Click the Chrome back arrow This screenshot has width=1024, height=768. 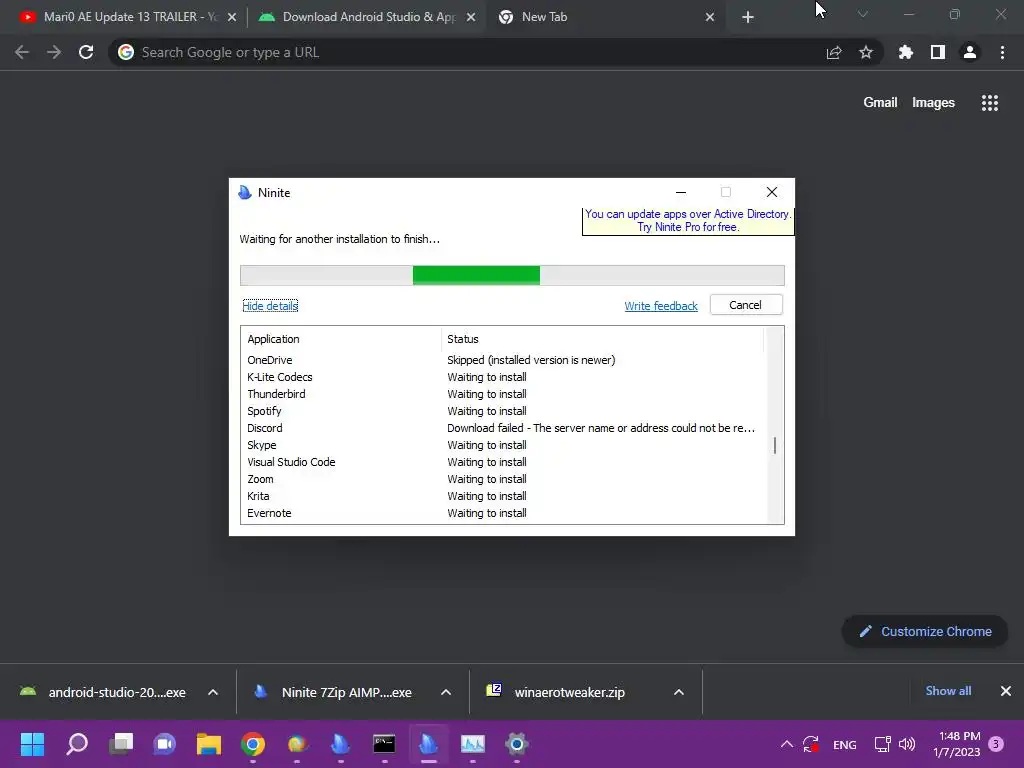[x=22, y=52]
